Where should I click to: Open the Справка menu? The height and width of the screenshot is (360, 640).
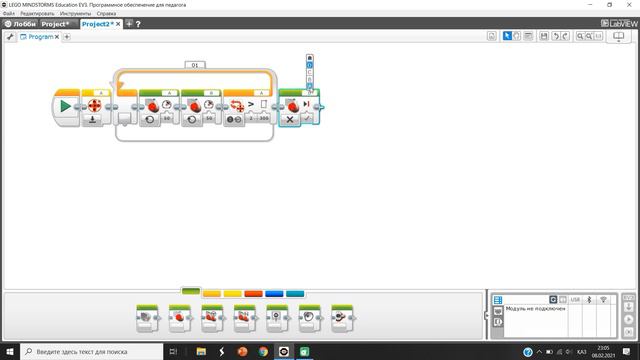click(x=107, y=13)
